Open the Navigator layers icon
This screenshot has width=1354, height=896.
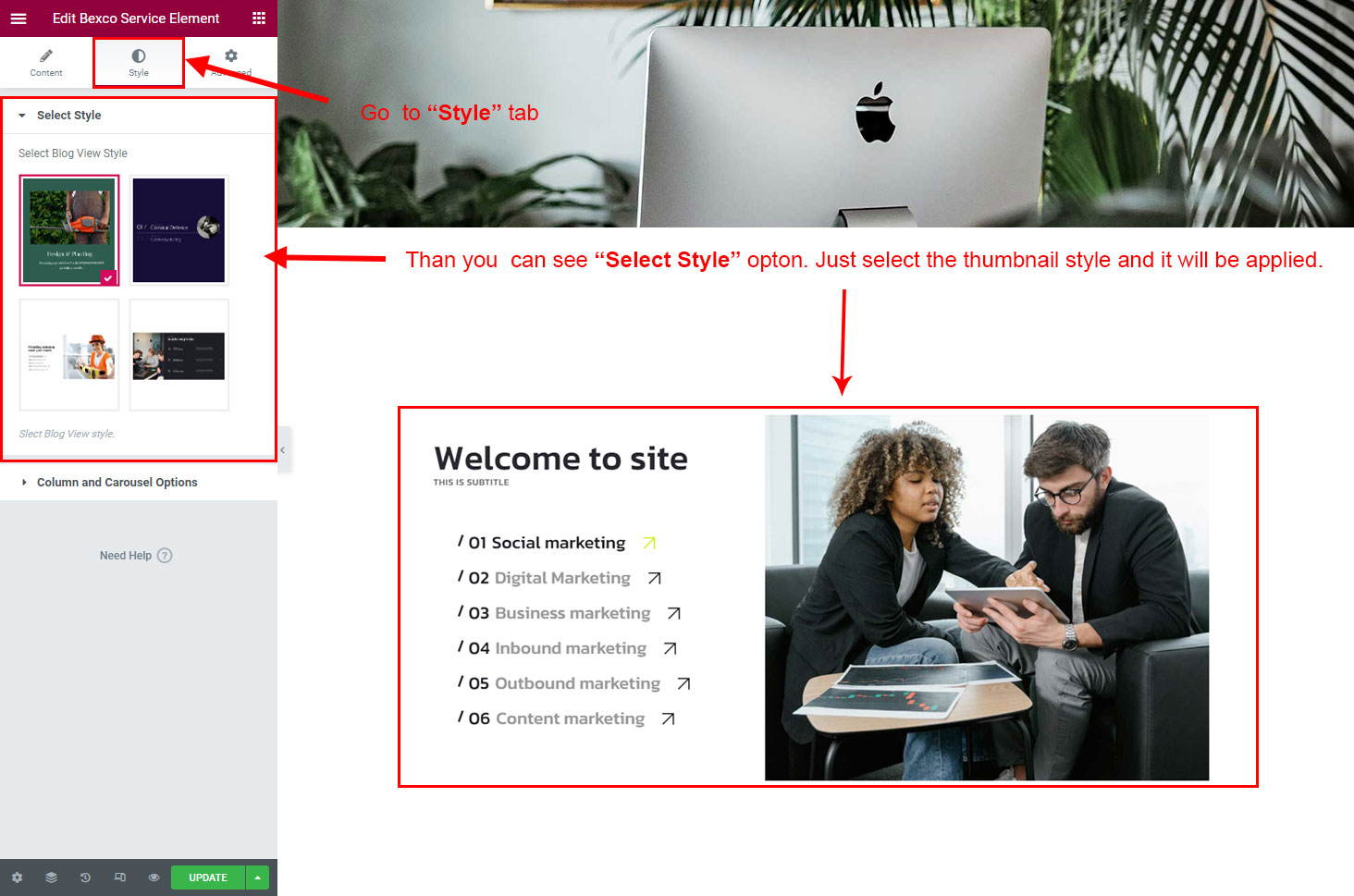pyautogui.click(x=51, y=878)
